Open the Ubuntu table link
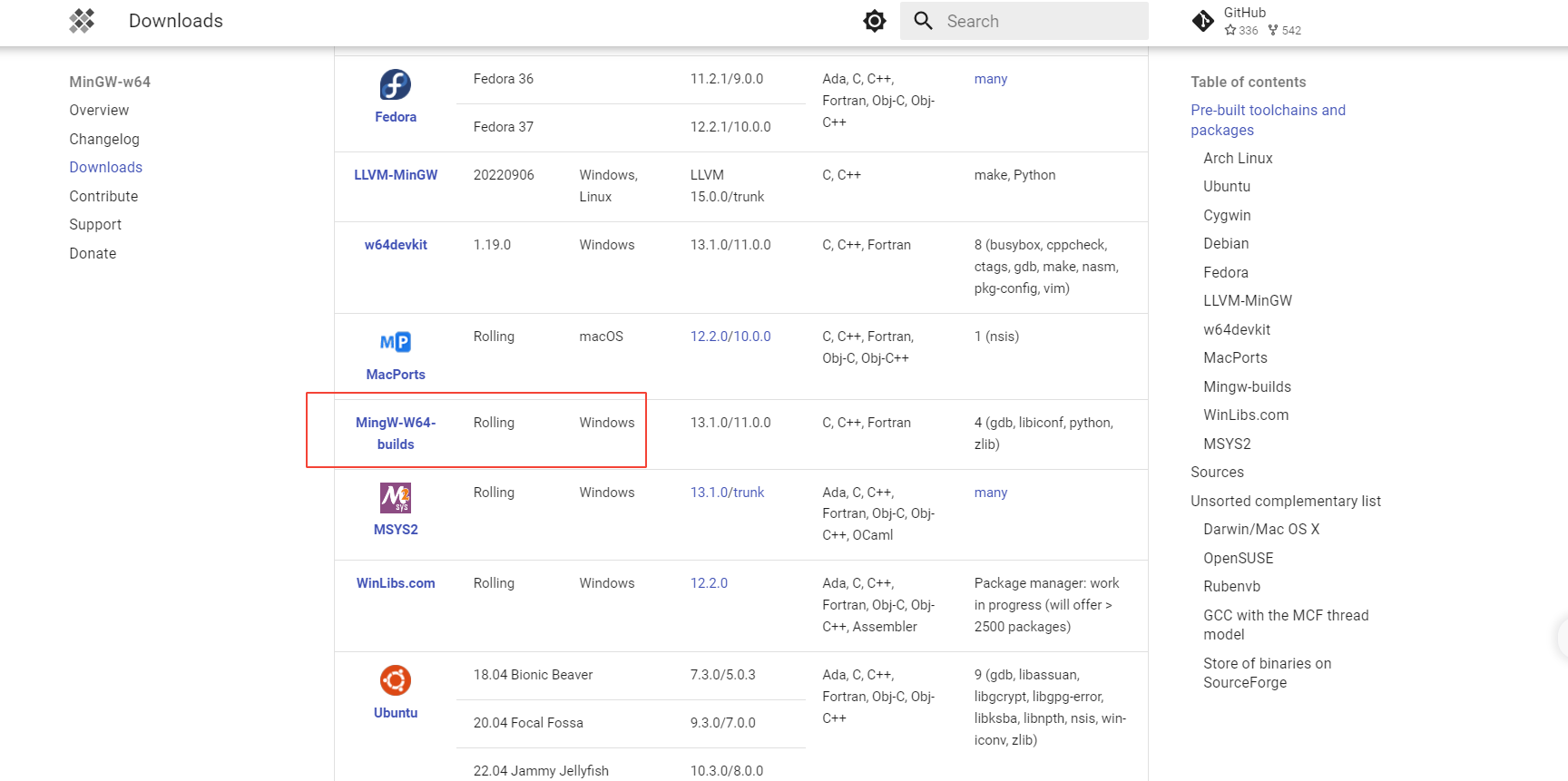This screenshot has height=781, width=1568. 396,713
